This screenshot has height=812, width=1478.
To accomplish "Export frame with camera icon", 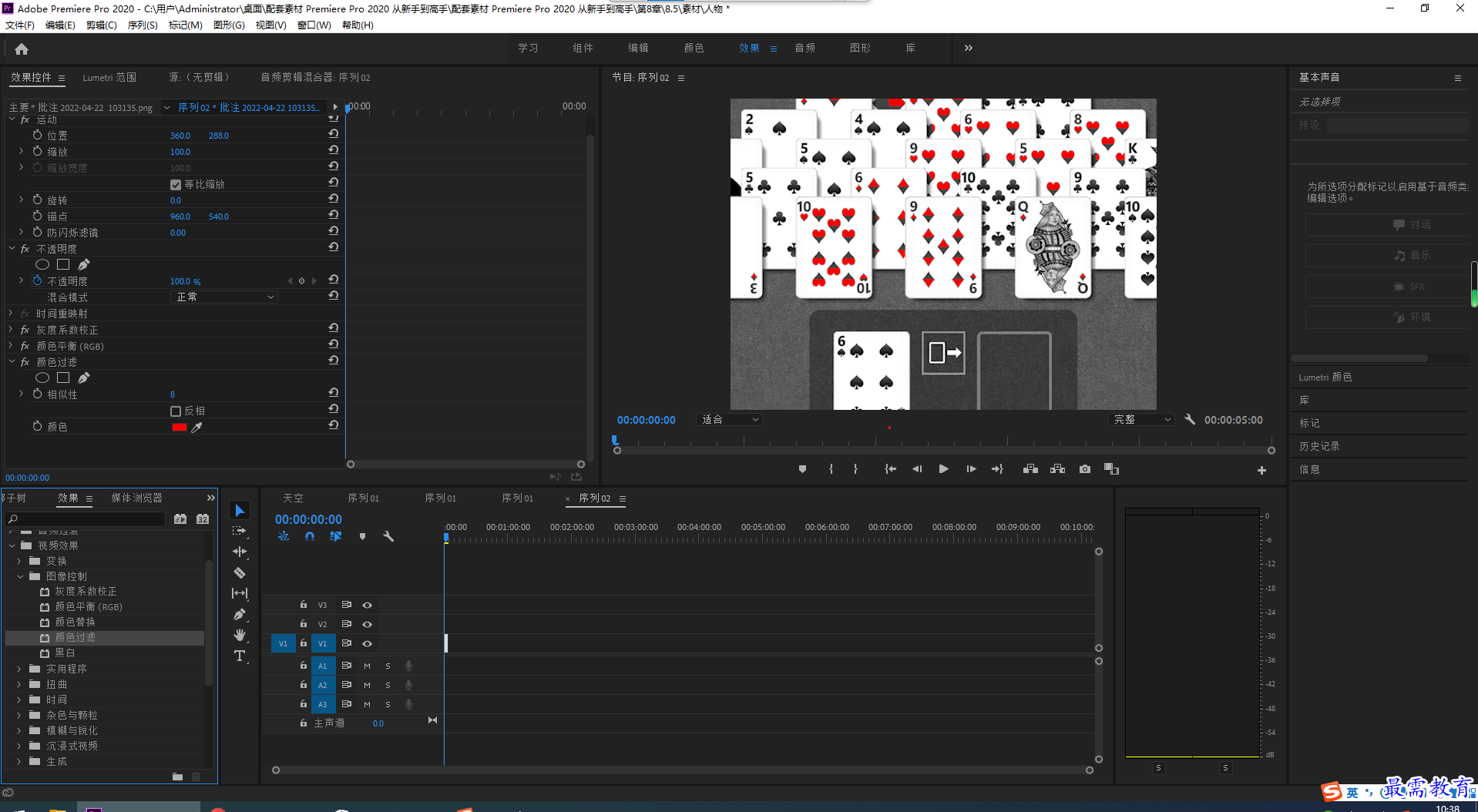I will [1085, 469].
